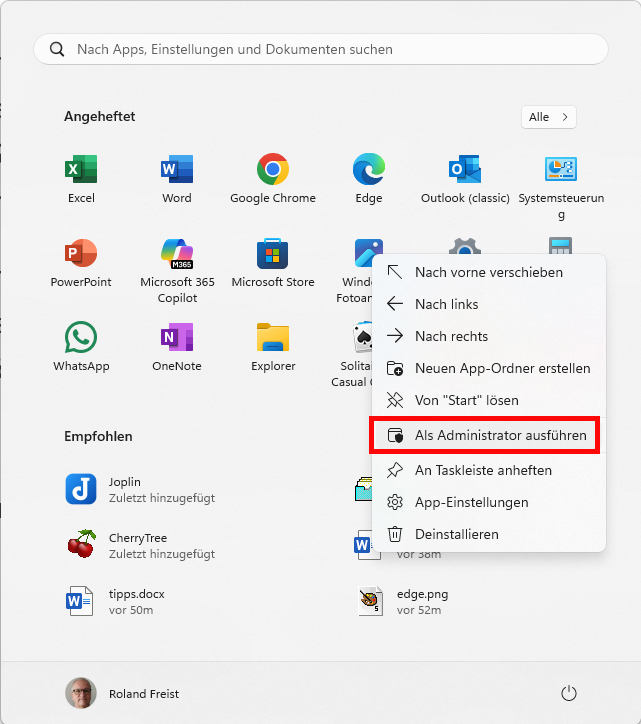641x724 pixels.
Task: Choose An Taskleiste anheften
Action: (x=483, y=470)
